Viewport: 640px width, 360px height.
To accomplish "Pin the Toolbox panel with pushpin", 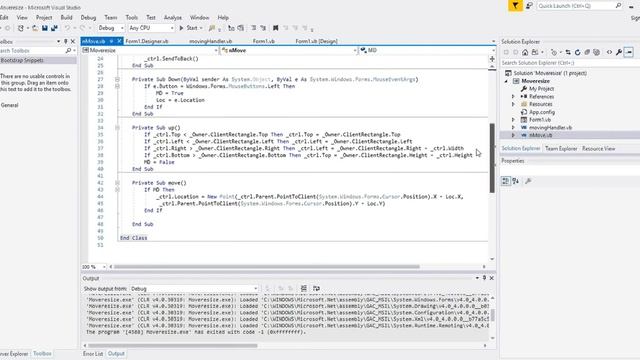I will [x=65, y=42].
